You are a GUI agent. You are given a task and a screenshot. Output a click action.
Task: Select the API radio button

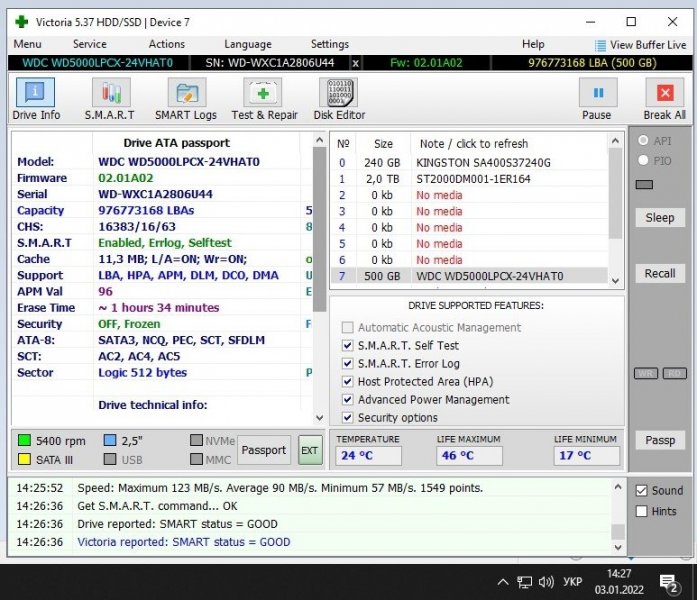[643, 141]
